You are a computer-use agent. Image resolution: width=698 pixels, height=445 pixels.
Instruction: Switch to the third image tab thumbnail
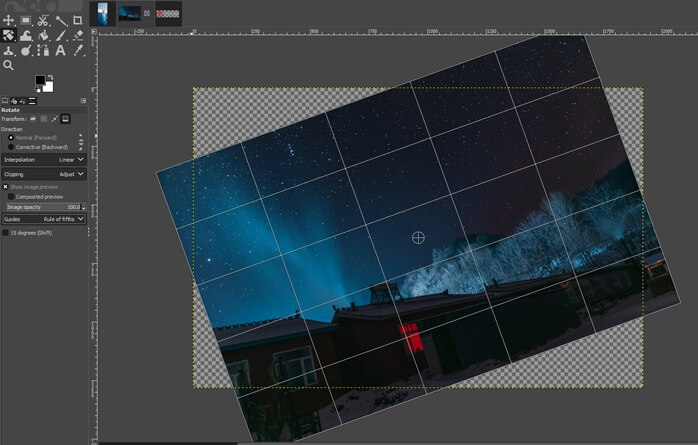[x=168, y=14]
